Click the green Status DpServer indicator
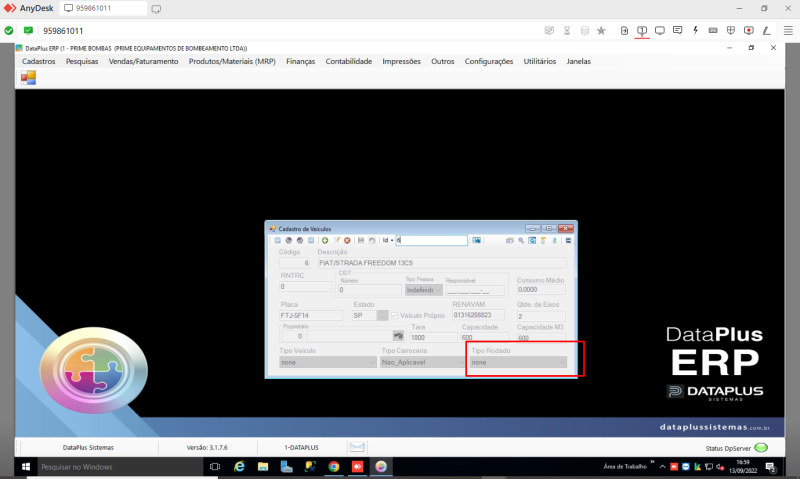Image resolution: width=800 pixels, height=479 pixels. [x=761, y=447]
